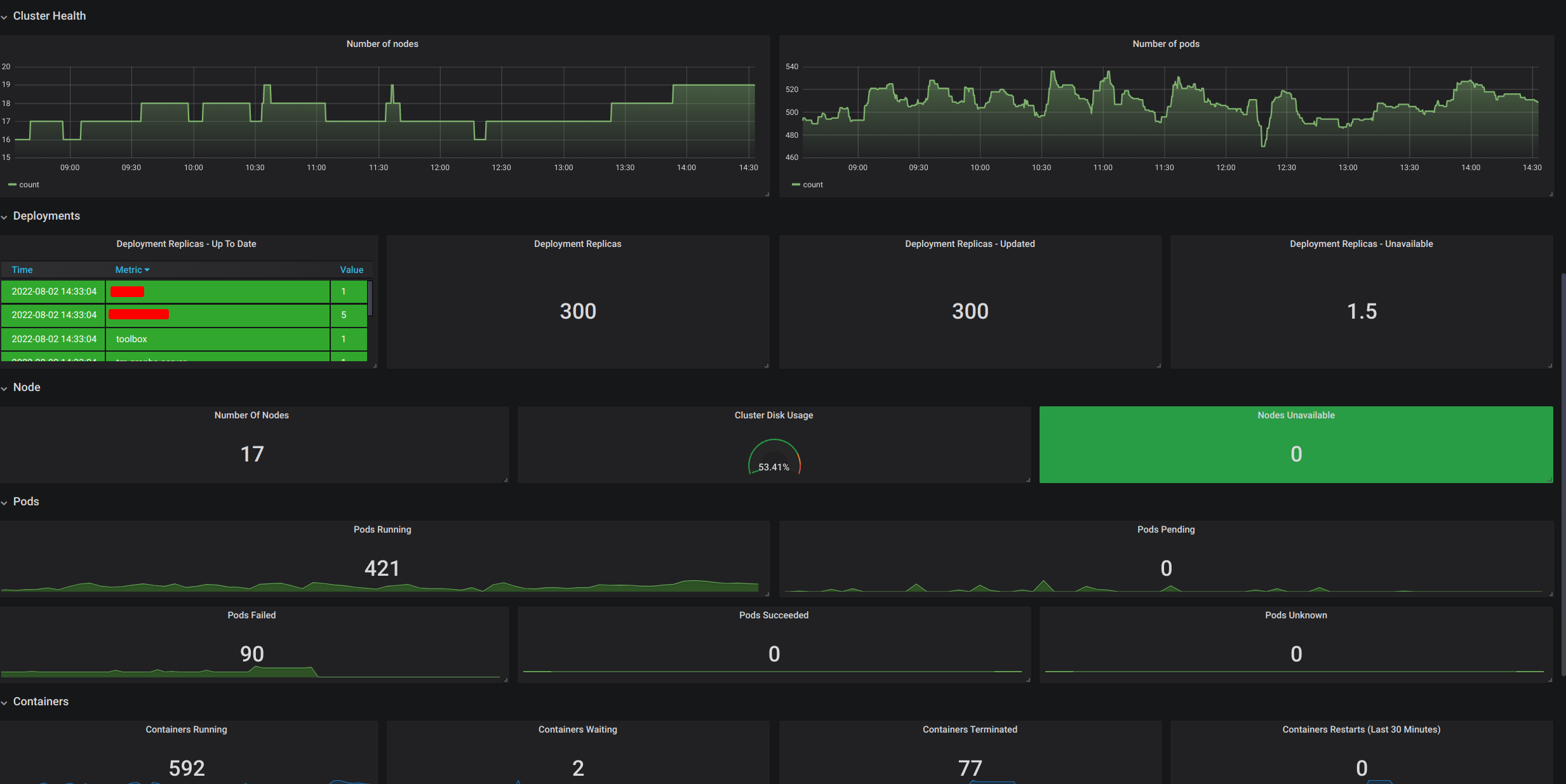
Task: Click the toolbox row in metrics table
Action: click(131, 339)
